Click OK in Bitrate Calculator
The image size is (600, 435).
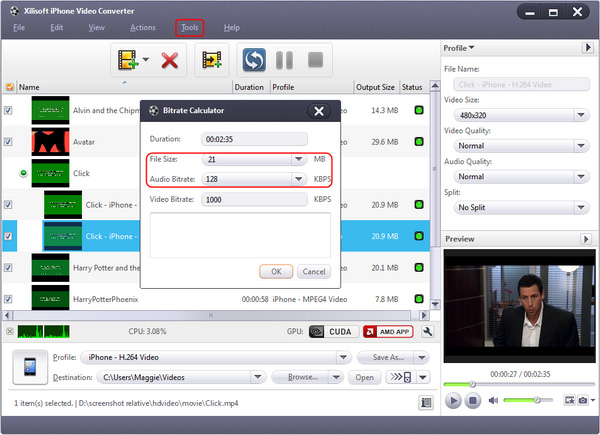tap(276, 272)
